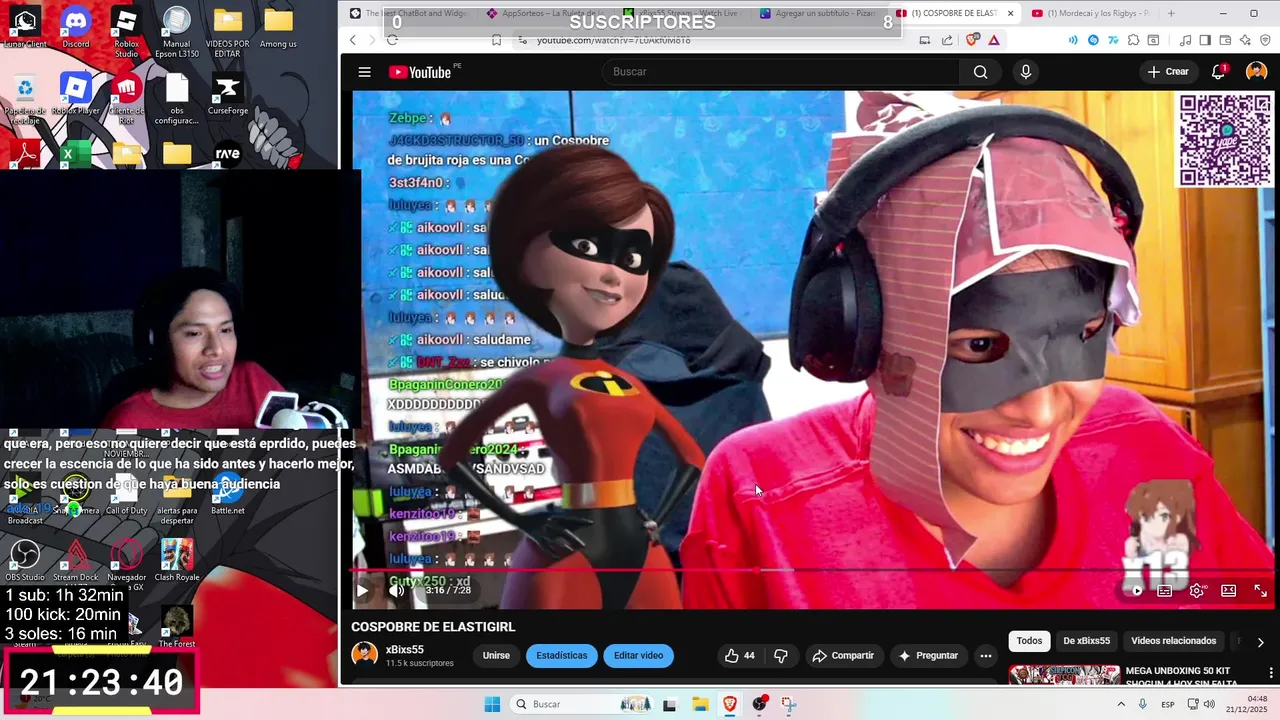Screen dimensions: 1280x720
Task: Go back in the browser
Action: [x=353, y=40]
